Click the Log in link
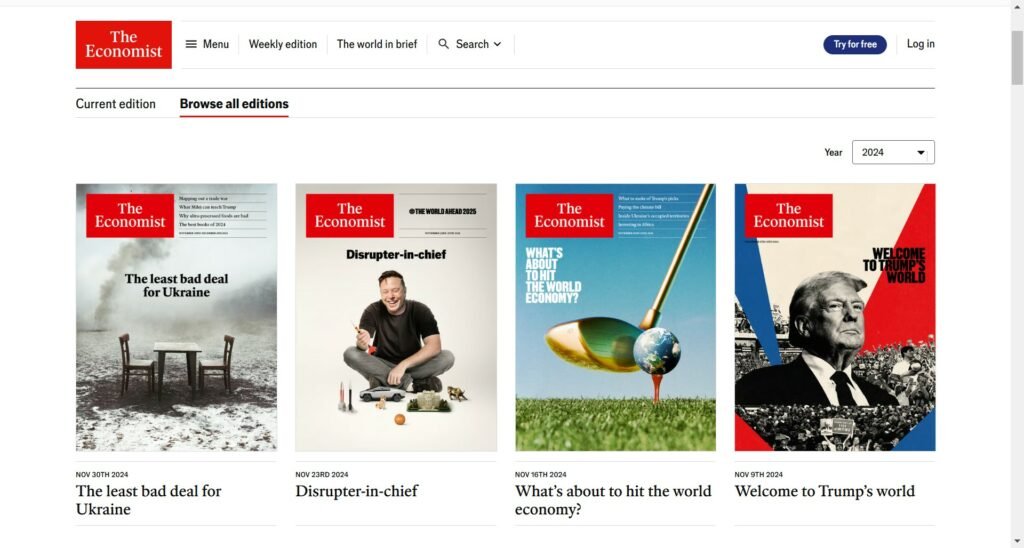 (x=920, y=44)
